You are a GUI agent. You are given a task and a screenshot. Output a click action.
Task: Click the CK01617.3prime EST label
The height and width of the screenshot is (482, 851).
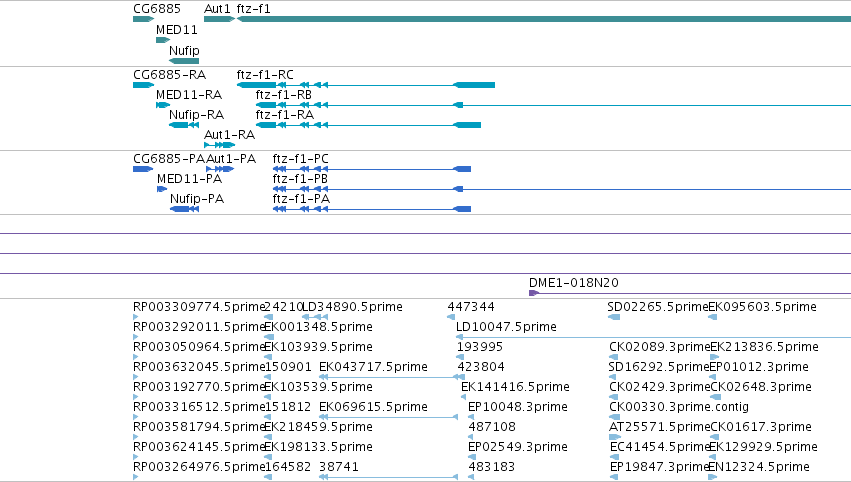(x=761, y=428)
